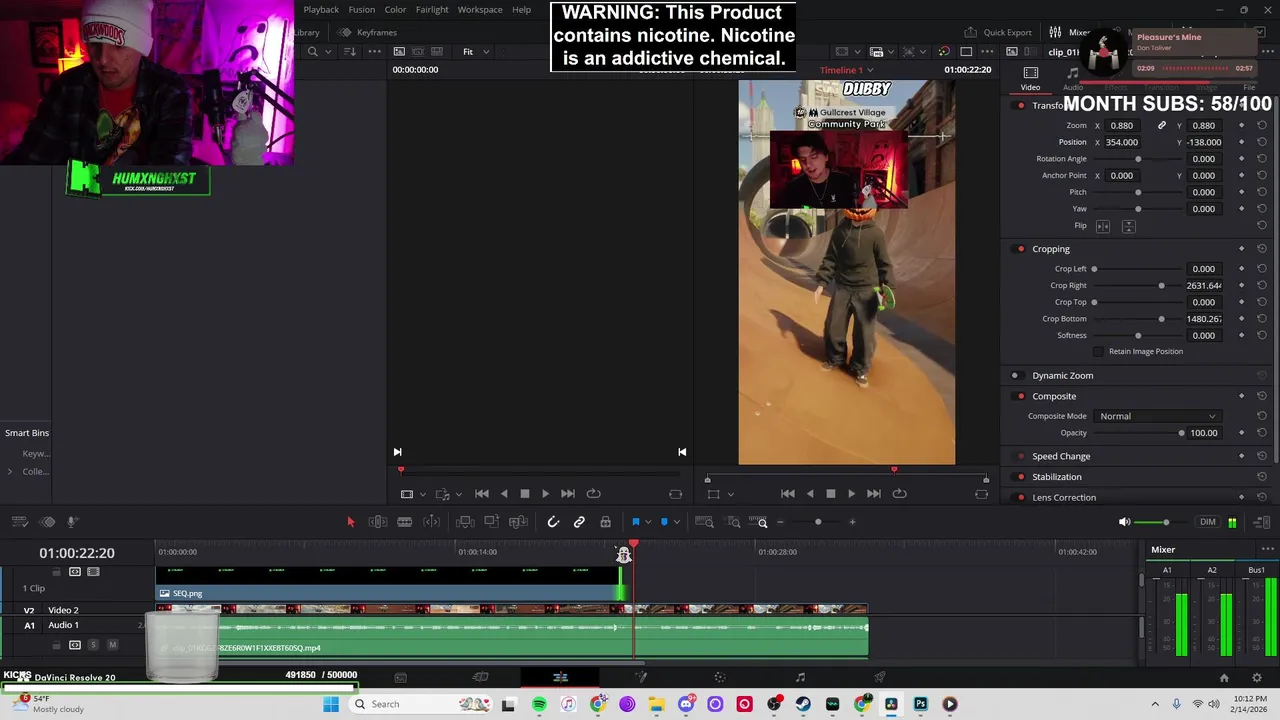1280x720 pixels.
Task: Open the flag color dropdown arrow
Action: [647, 522]
